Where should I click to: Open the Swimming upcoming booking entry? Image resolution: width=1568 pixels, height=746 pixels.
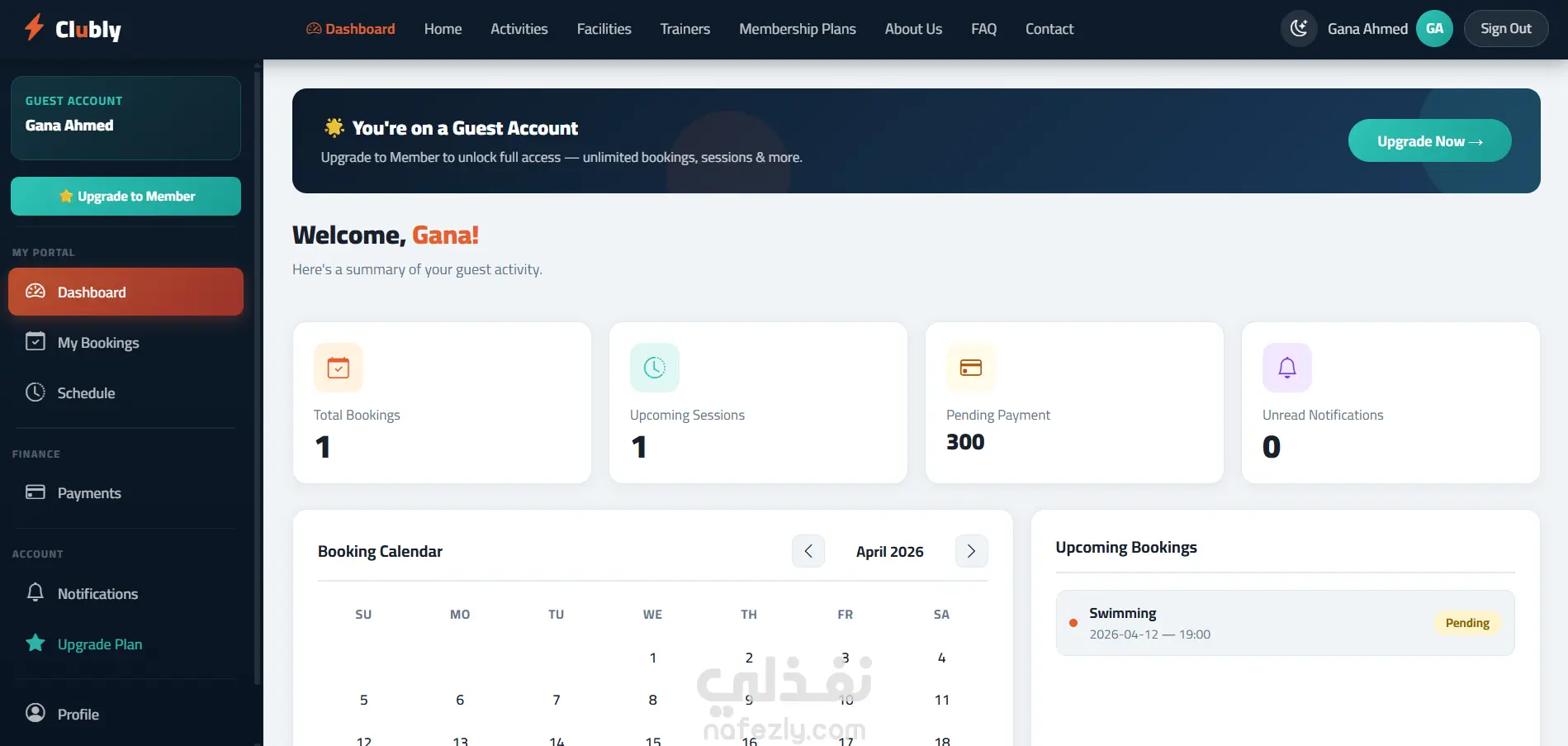[x=1285, y=623]
